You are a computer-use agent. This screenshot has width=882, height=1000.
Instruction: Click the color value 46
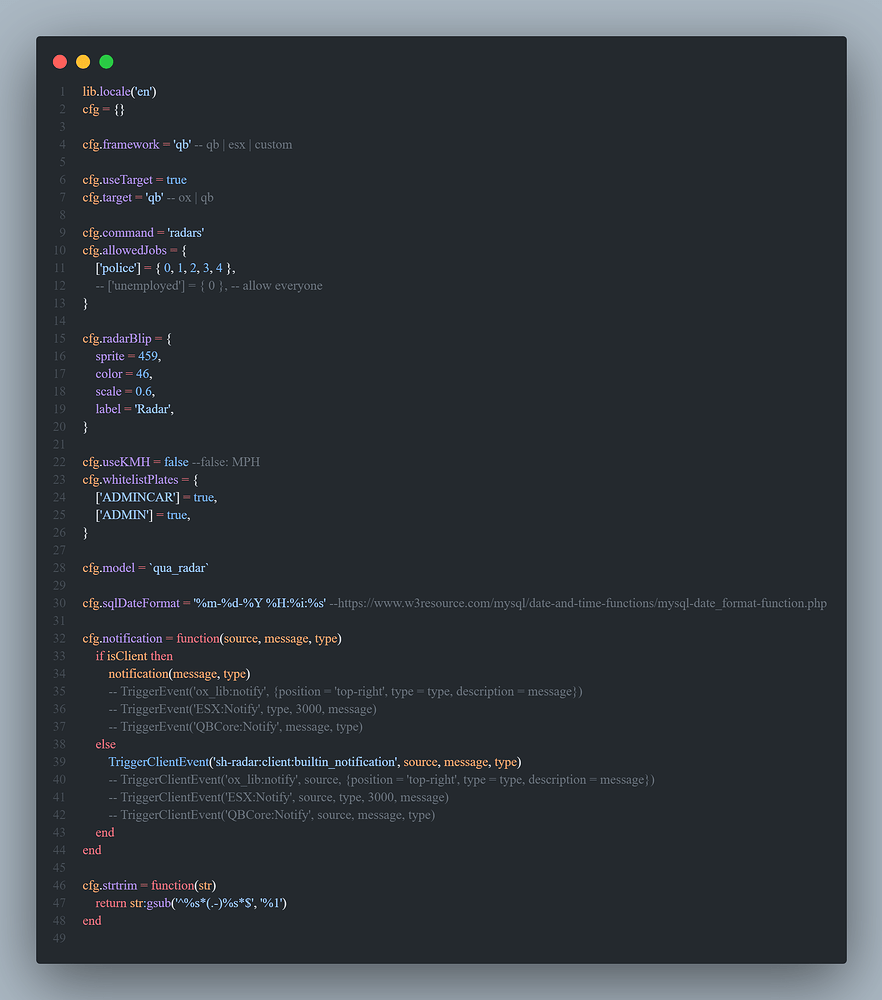142,374
